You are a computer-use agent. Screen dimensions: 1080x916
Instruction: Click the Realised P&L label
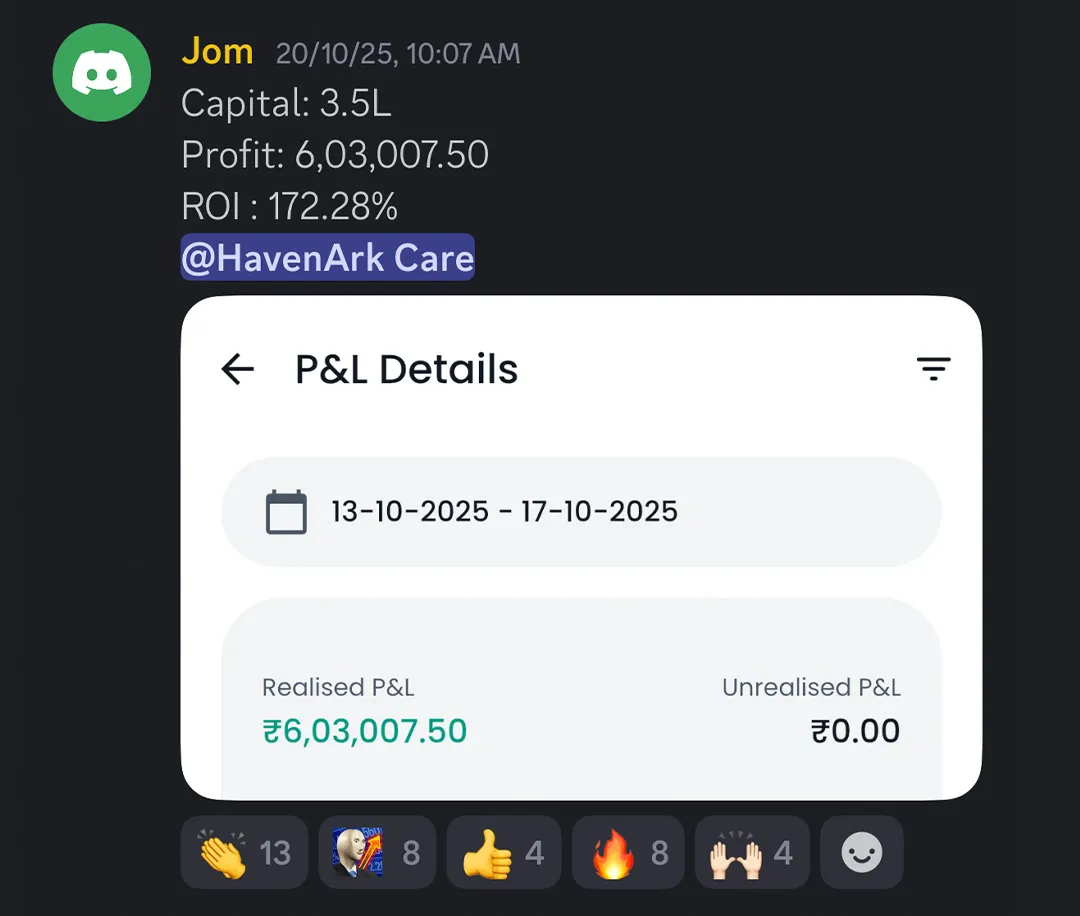tap(338, 688)
